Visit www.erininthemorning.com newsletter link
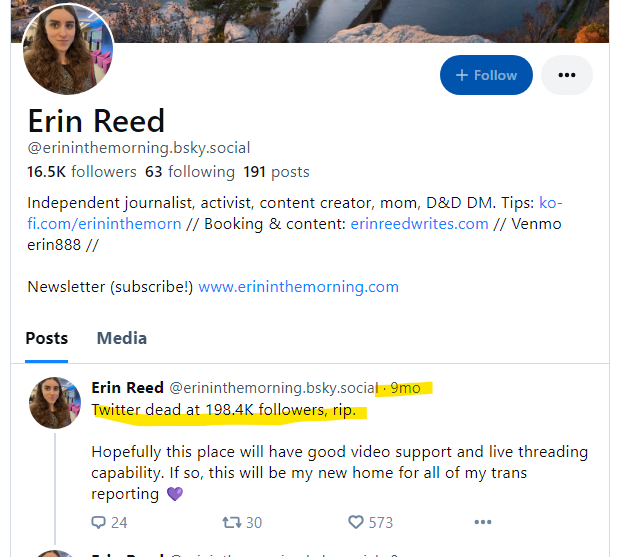 click(x=299, y=287)
